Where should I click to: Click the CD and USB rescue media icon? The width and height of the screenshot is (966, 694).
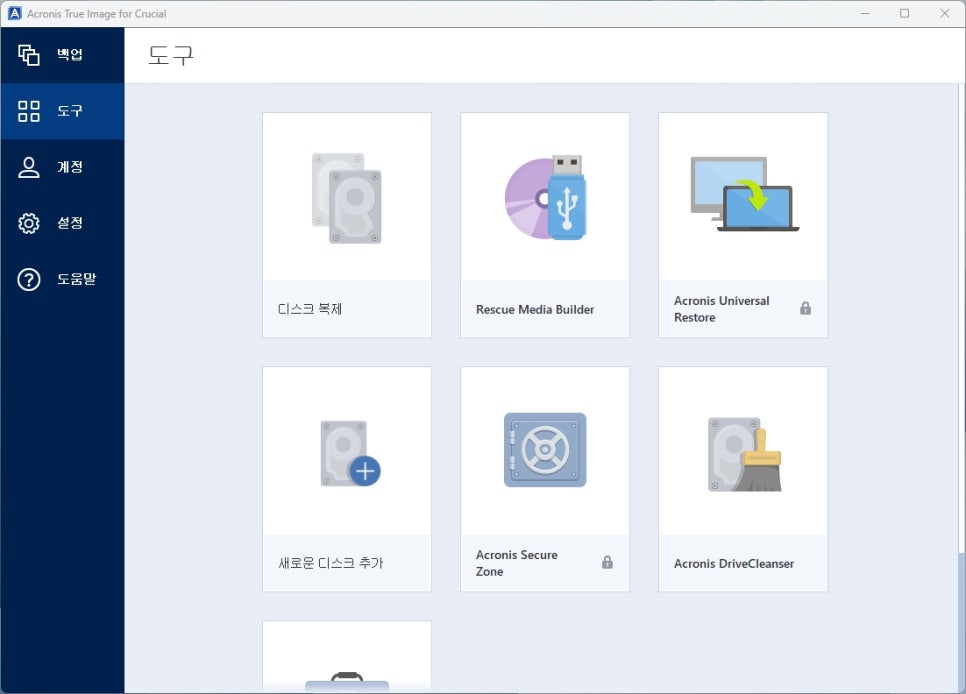[x=545, y=197]
